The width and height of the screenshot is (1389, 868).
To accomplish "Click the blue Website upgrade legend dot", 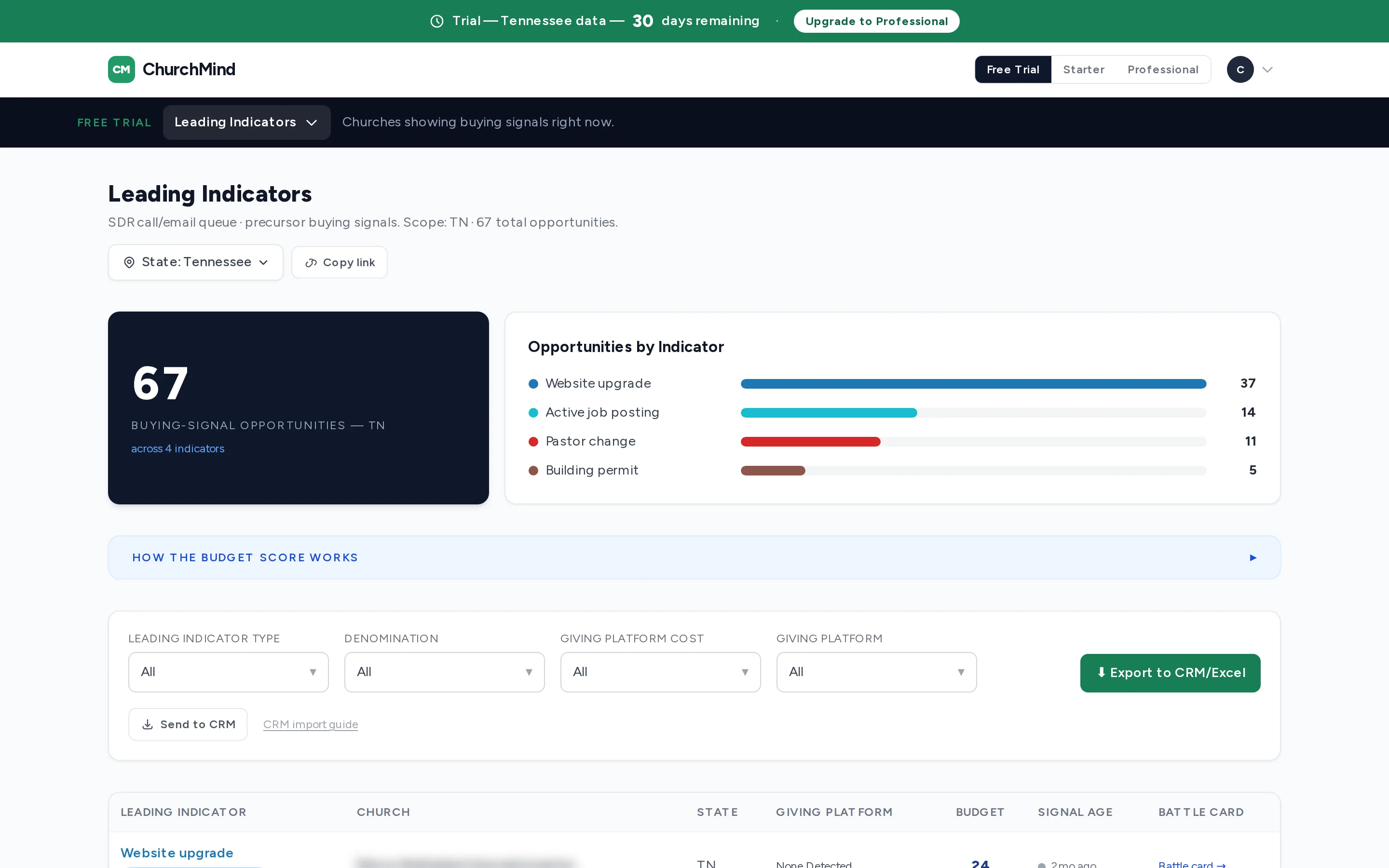I will pos(533,383).
